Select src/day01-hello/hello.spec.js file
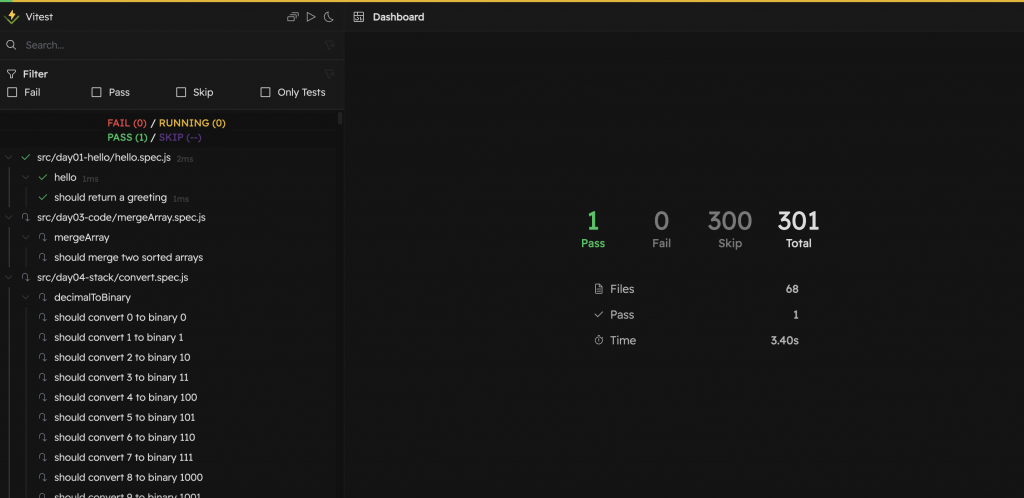This screenshot has height=498, width=1024. coord(104,158)
